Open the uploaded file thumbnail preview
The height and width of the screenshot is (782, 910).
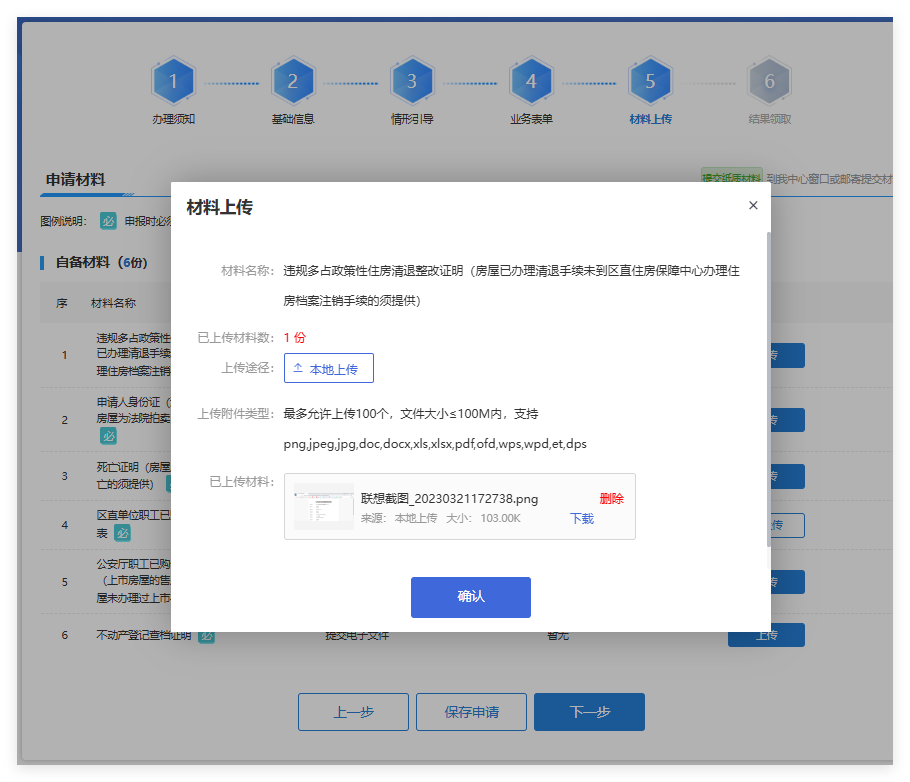pyautogui.click(x=323, y=506)
